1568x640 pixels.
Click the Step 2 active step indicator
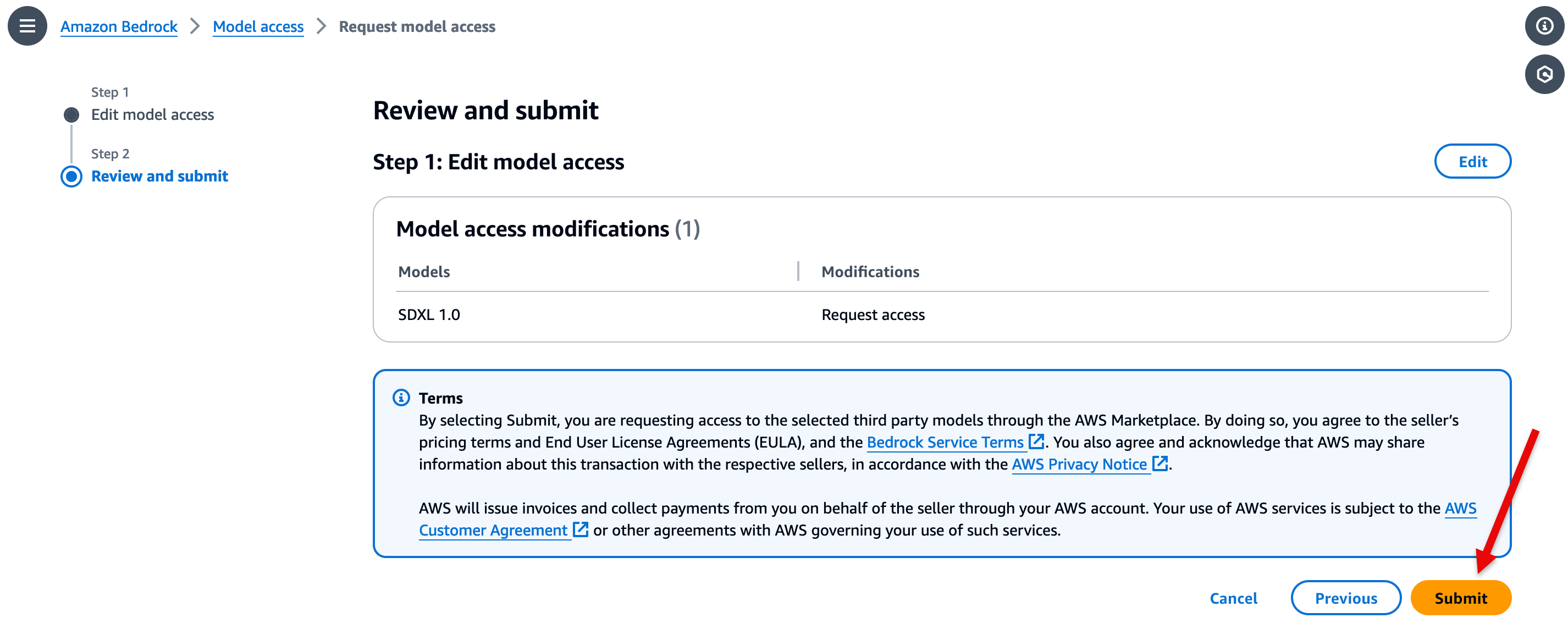point(71,176)
